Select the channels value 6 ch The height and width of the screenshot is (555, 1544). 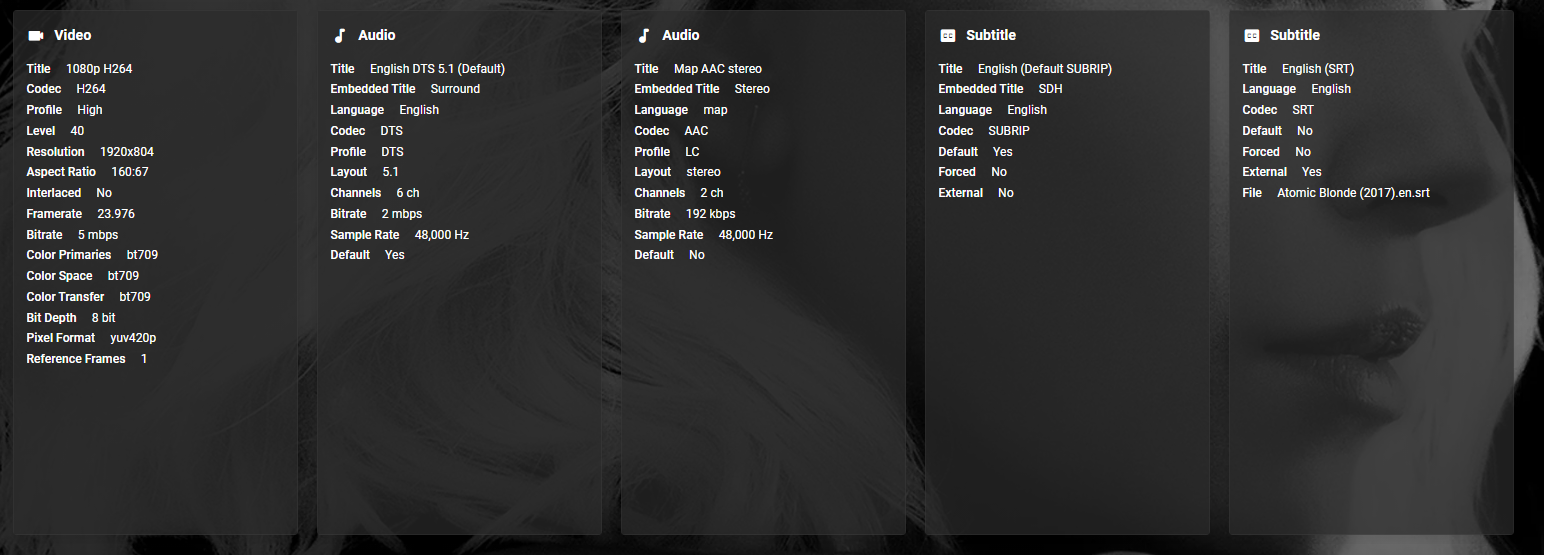(408, 193)
